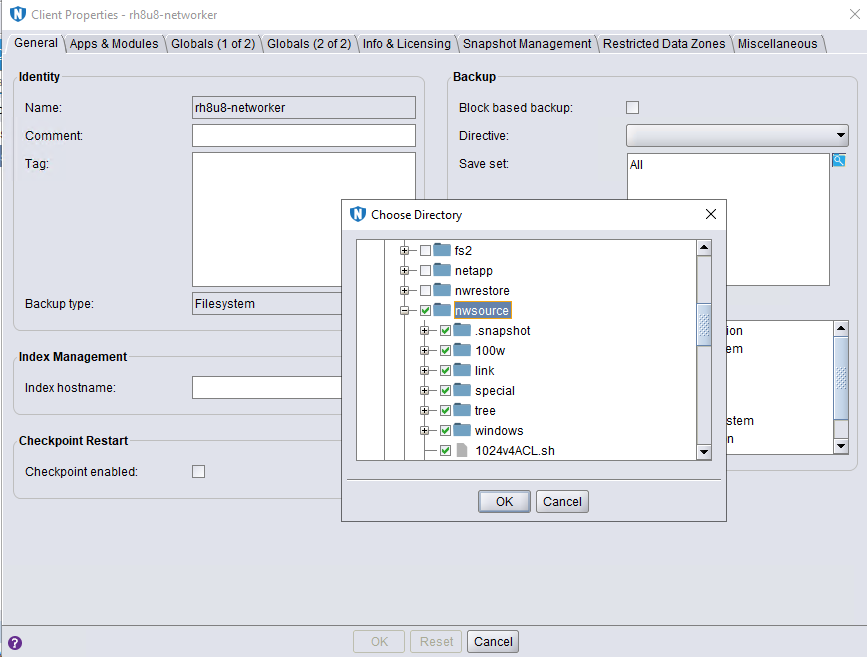Click the directory tree scroll down arrow
Viewport: 867px width, 657px height.
[x=704, y=452]
